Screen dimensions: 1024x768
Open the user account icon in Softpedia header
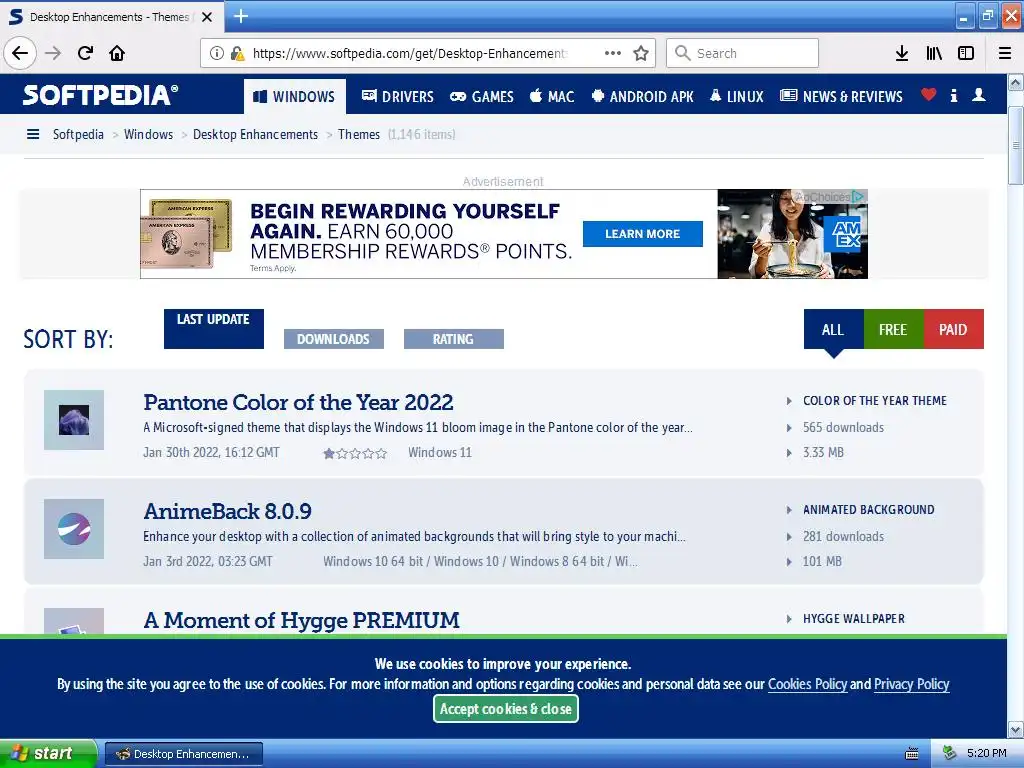[x=979, y=95]
